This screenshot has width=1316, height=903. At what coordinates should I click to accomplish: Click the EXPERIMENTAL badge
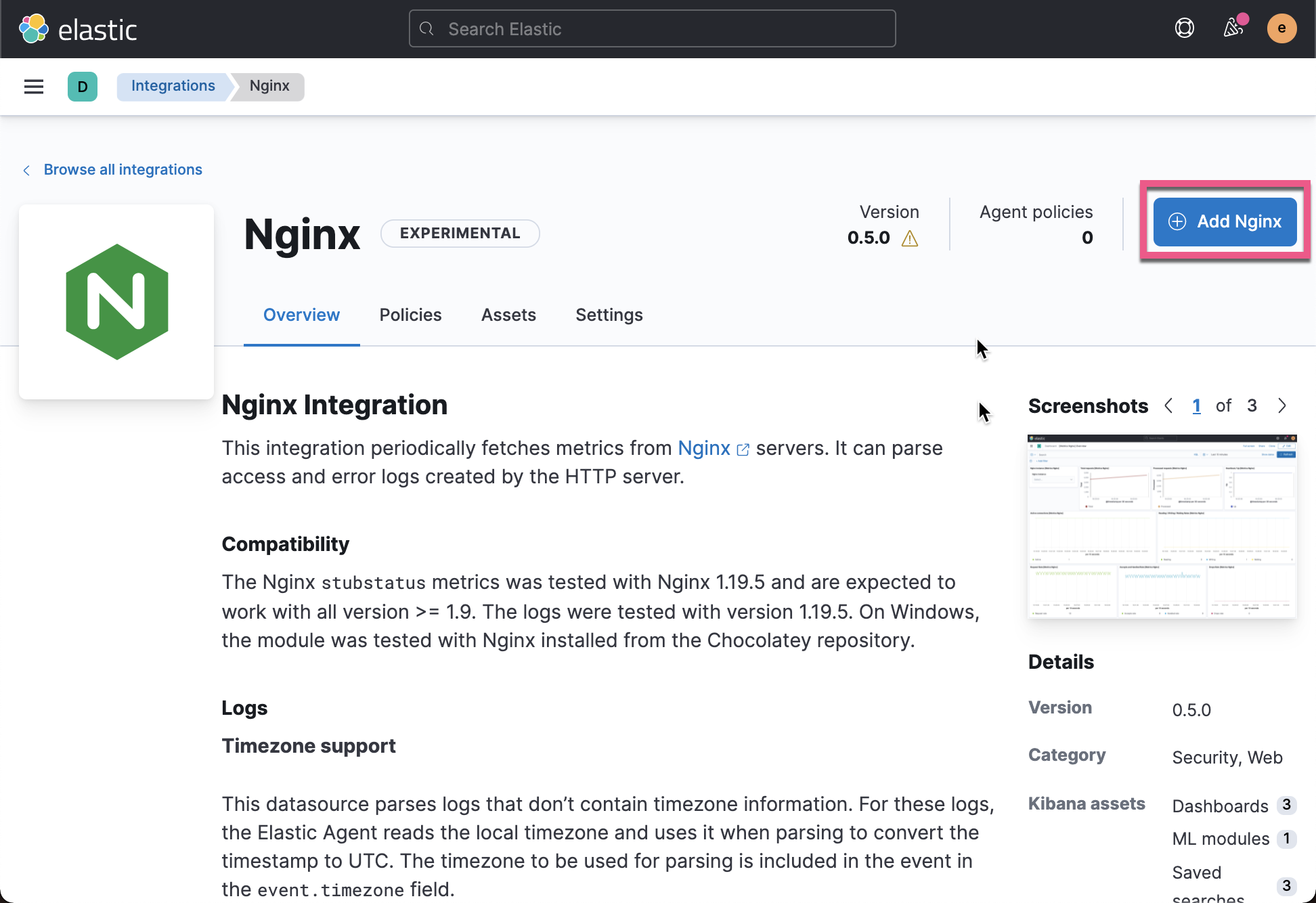460,234
